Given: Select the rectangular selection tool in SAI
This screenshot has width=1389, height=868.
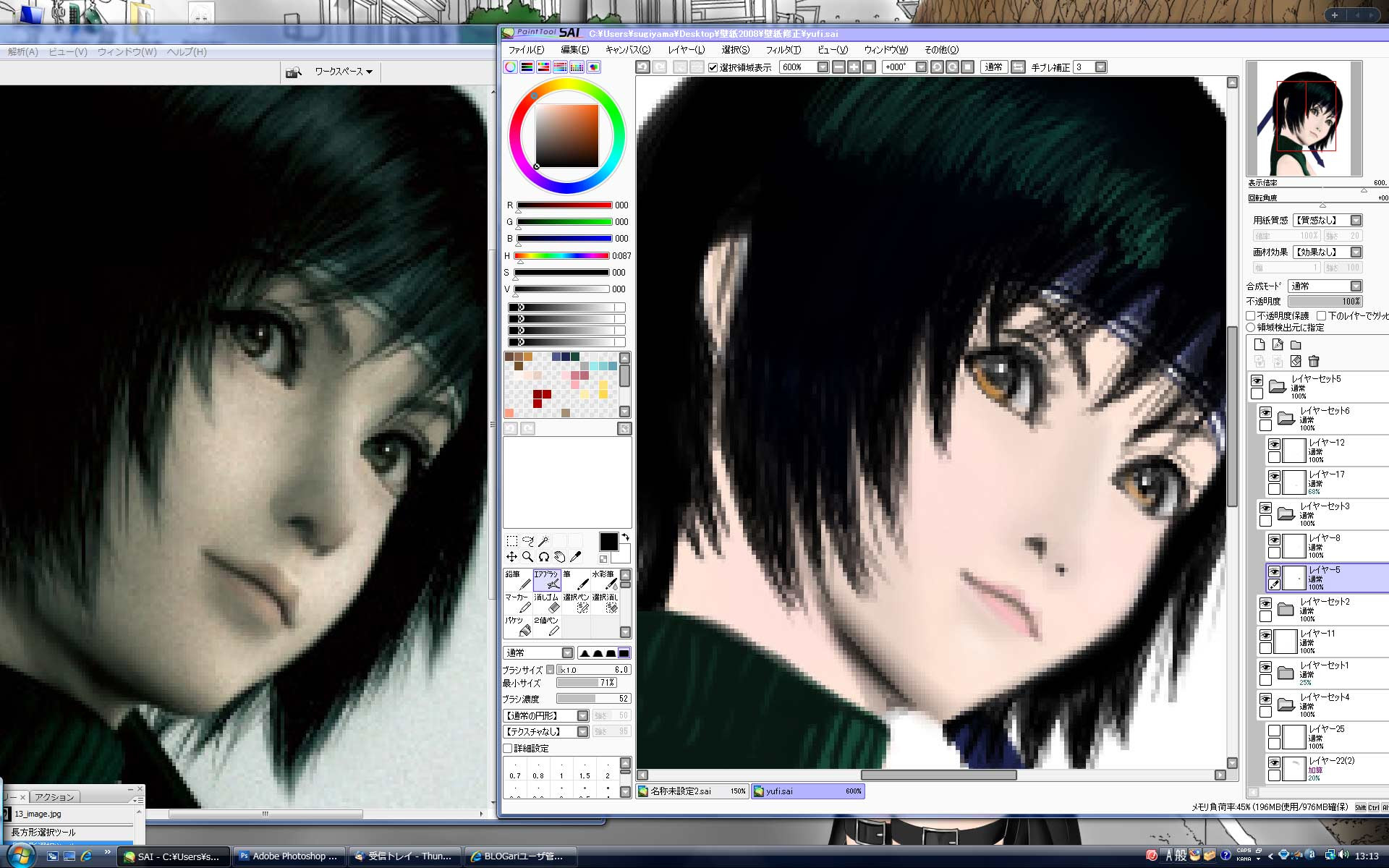Looking at the screenshot, I should 512,540.
